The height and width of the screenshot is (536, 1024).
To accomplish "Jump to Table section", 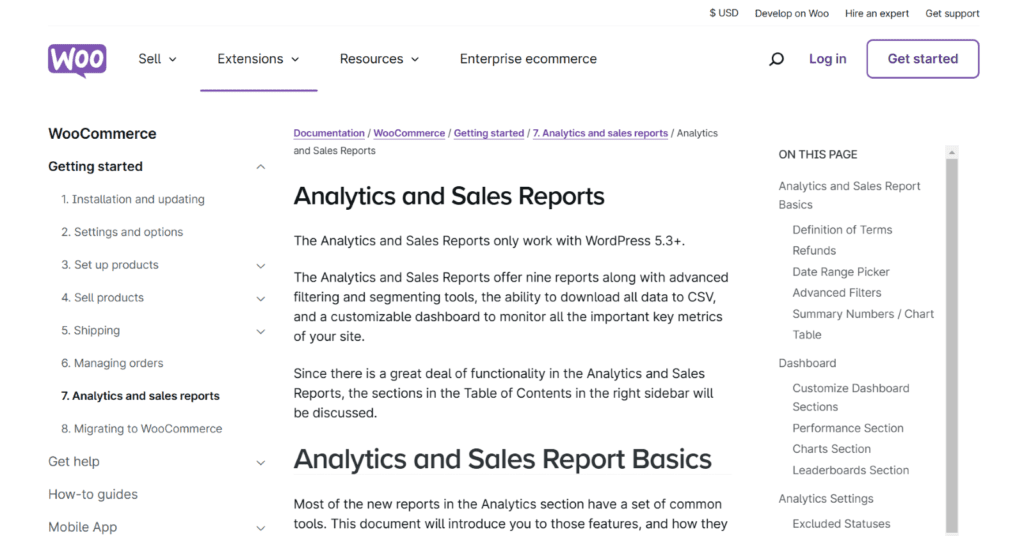I will pyautogui.click(x=807, y=335).
